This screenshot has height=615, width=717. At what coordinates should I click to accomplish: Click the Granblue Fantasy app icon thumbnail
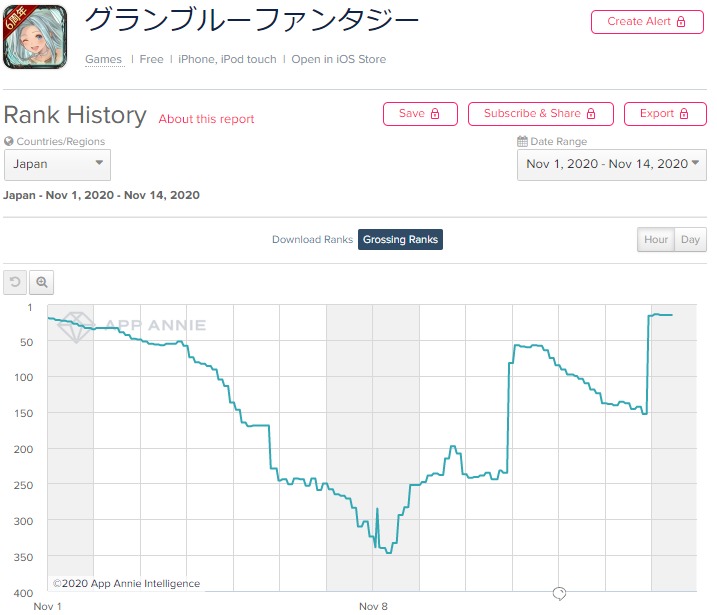point(35,37)
